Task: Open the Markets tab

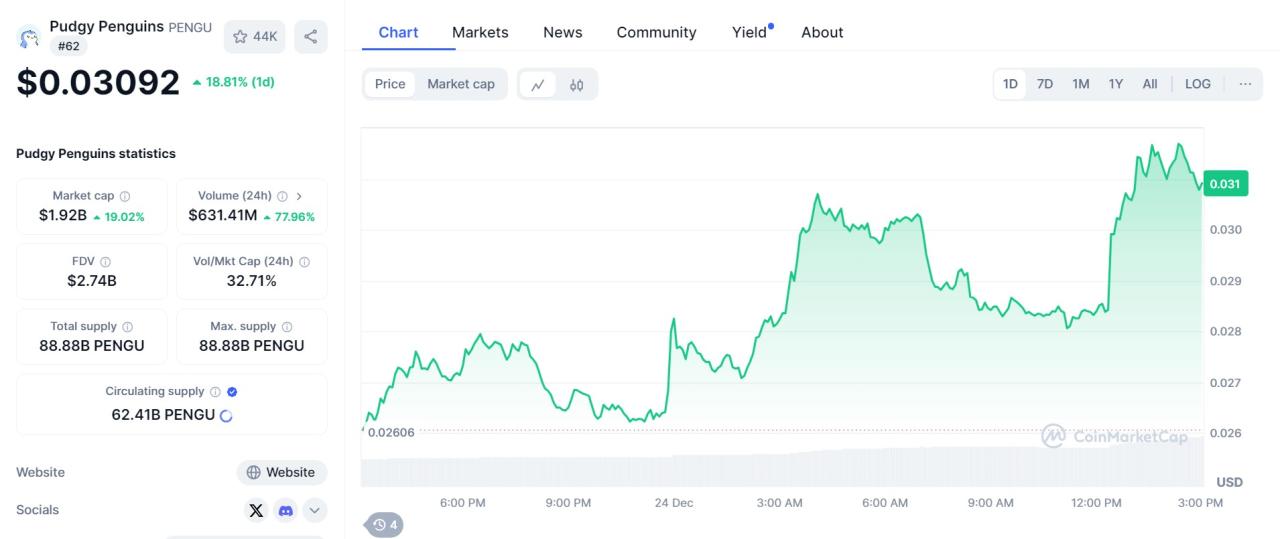Action: point(480,32)
